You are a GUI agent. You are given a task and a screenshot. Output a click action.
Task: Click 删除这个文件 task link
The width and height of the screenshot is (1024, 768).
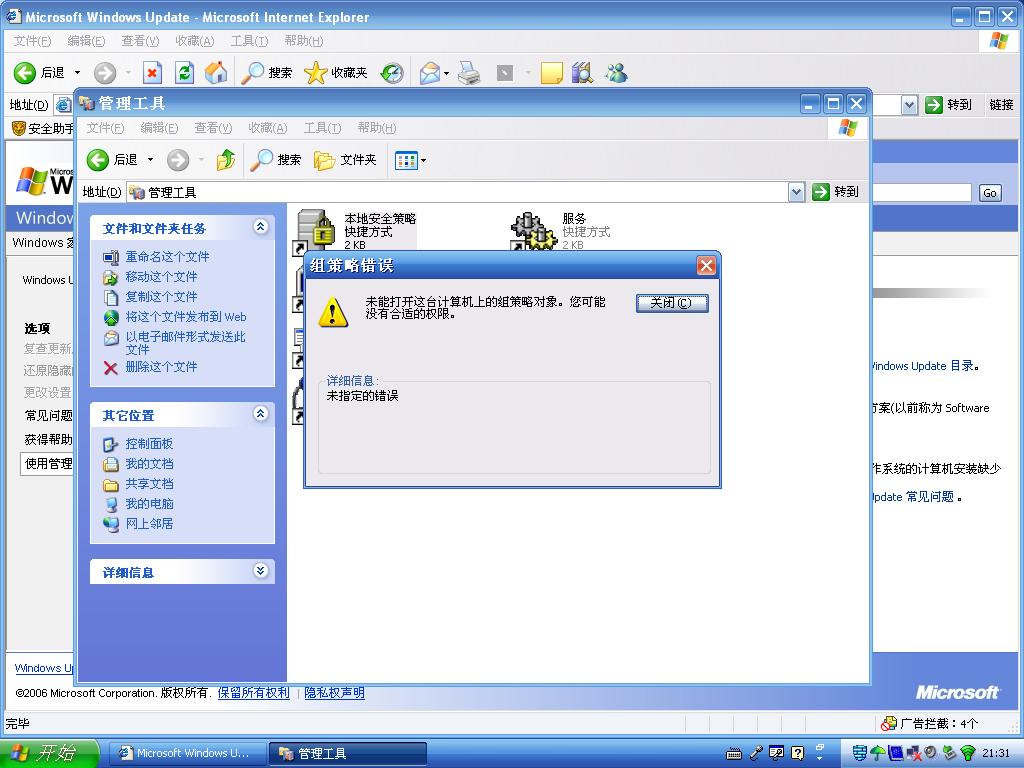[161, 367]
